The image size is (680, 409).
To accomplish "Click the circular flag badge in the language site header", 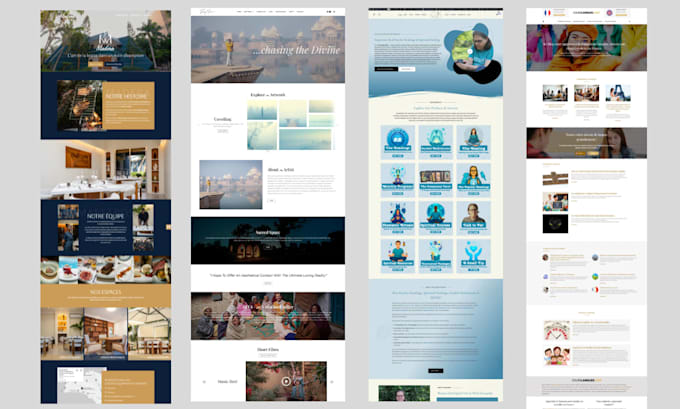I will coord(609,13).
